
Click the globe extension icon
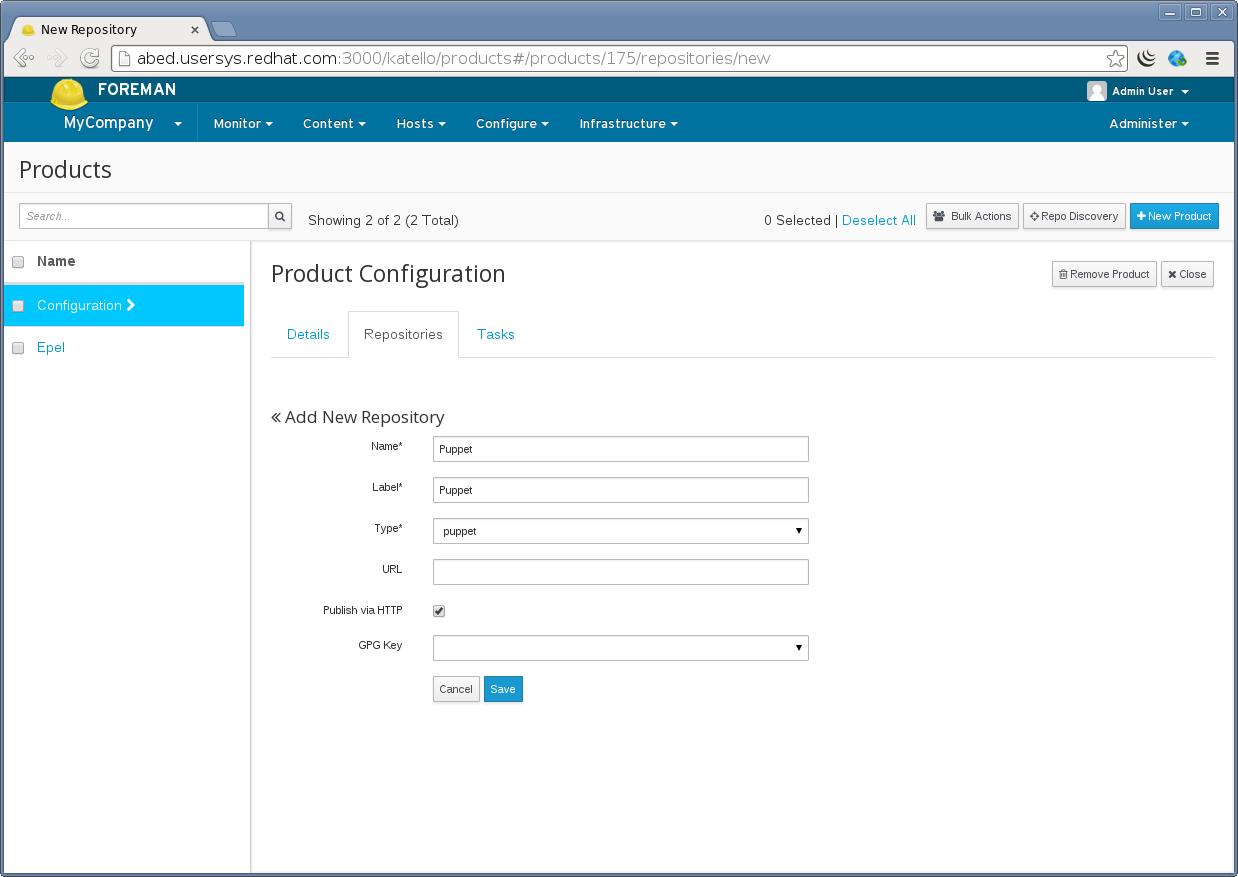point(1177,58)
